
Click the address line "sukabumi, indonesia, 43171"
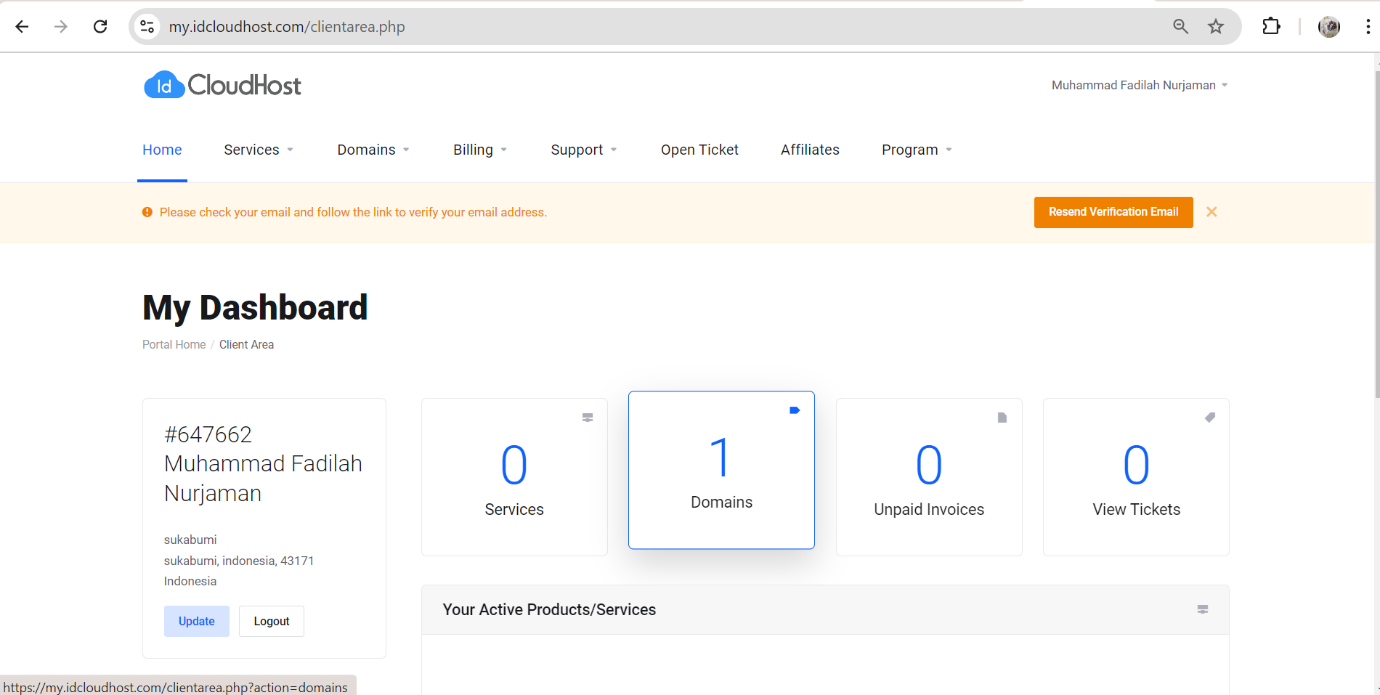(x=239, y=561)
